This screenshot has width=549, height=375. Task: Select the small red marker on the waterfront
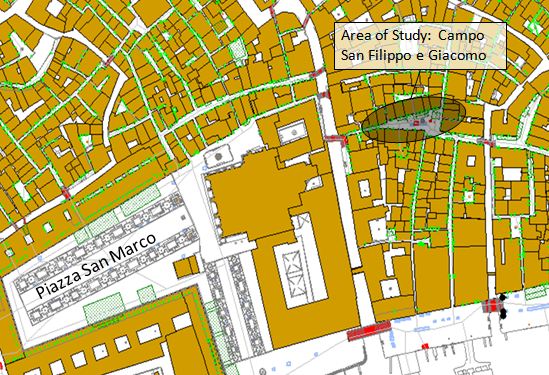425,346
